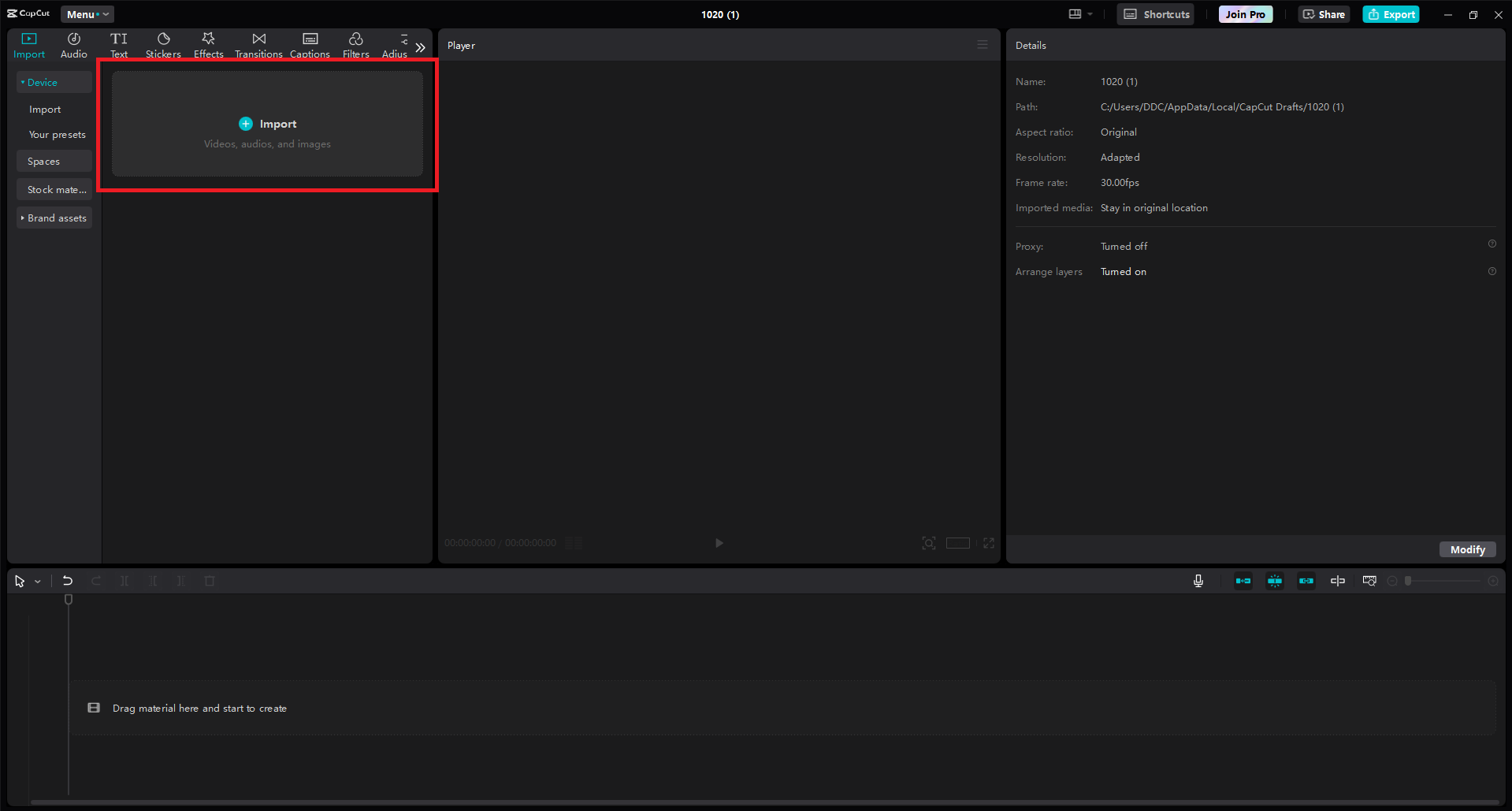Start voiceover recording with microphone icon
This screenshot has width=1512, height=811.
(1198, 581)
